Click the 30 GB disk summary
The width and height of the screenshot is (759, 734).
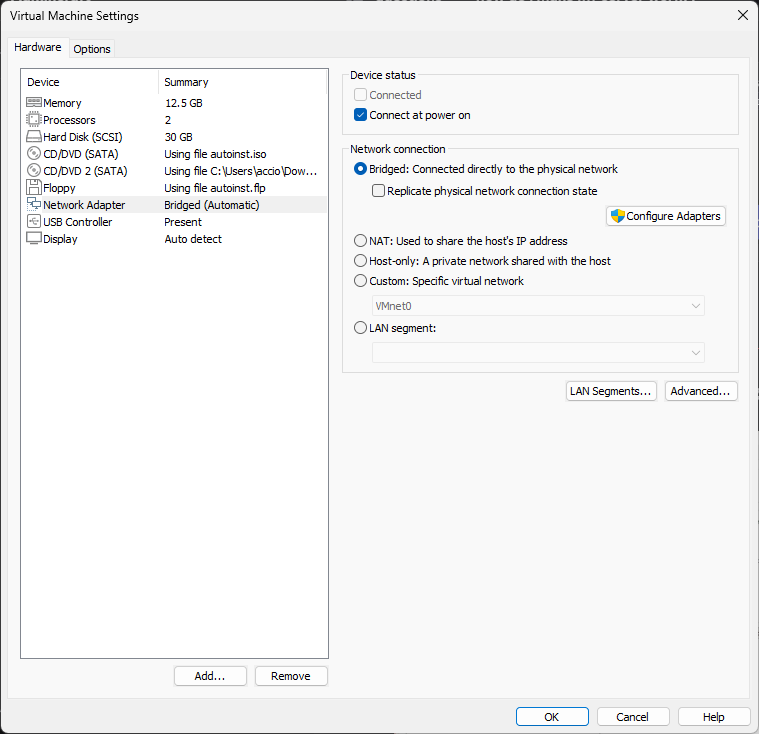(x=179, y=137)
